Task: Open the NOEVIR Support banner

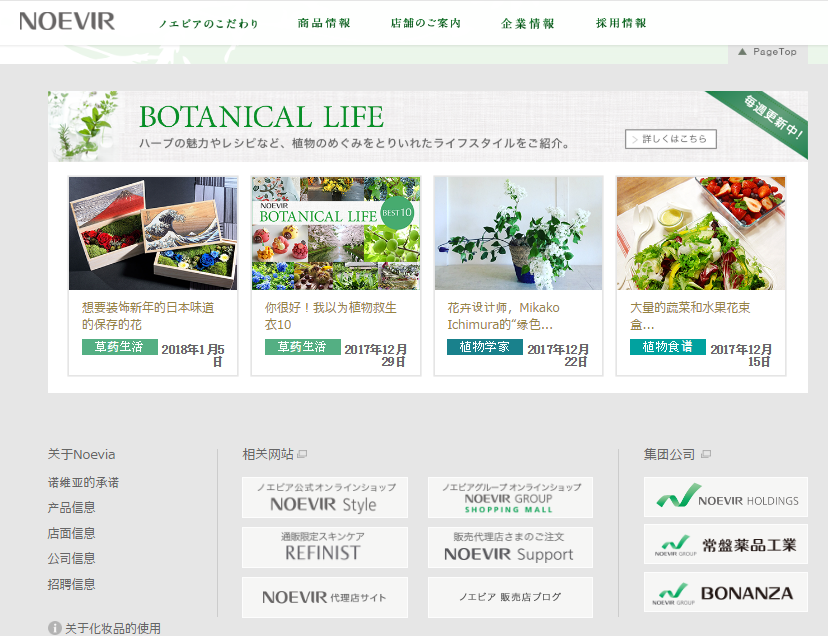Action: click(x=510, y=547)
